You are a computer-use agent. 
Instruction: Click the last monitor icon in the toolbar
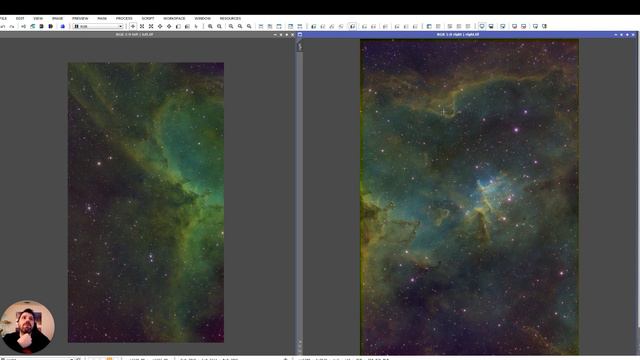click(544, 27)
